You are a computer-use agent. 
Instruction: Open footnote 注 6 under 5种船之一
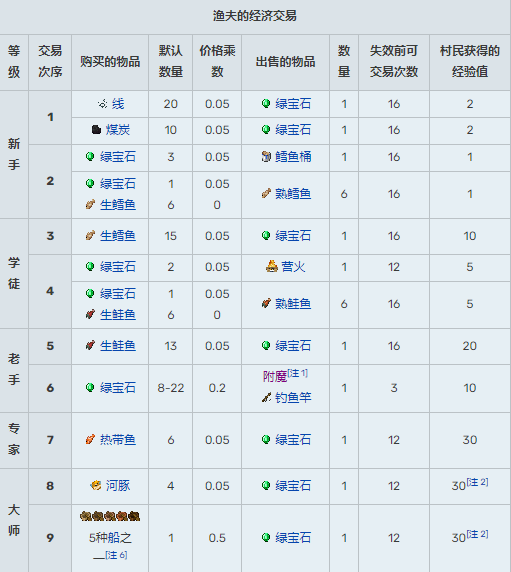(x=116, y=555)
